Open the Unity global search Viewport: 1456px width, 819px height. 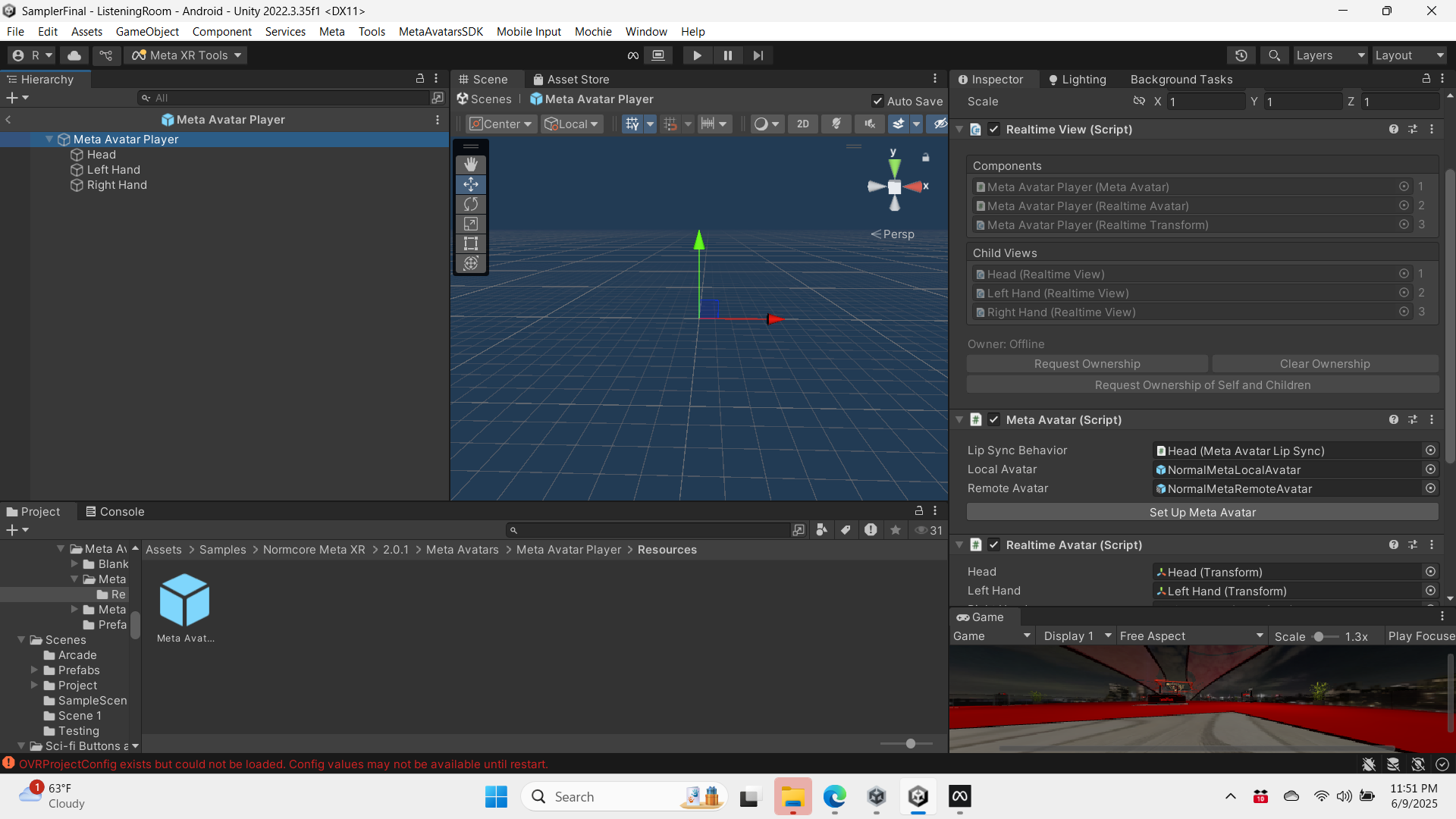pyautogui.click(x=1275, y=55)
